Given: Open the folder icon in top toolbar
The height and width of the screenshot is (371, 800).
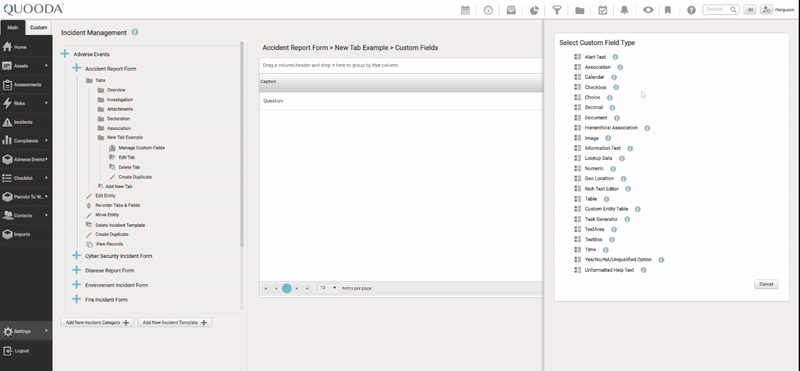Looking at the screenshot, I should coord(580,10).
